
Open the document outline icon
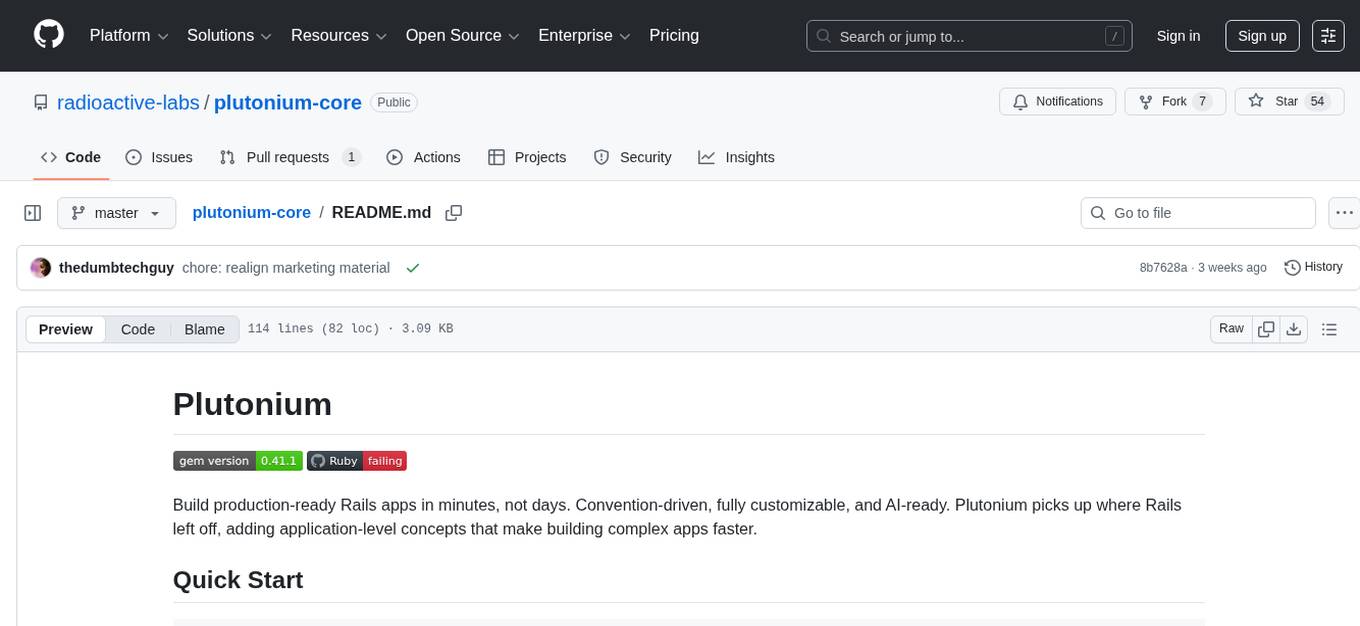click(x=1329, y=329)
